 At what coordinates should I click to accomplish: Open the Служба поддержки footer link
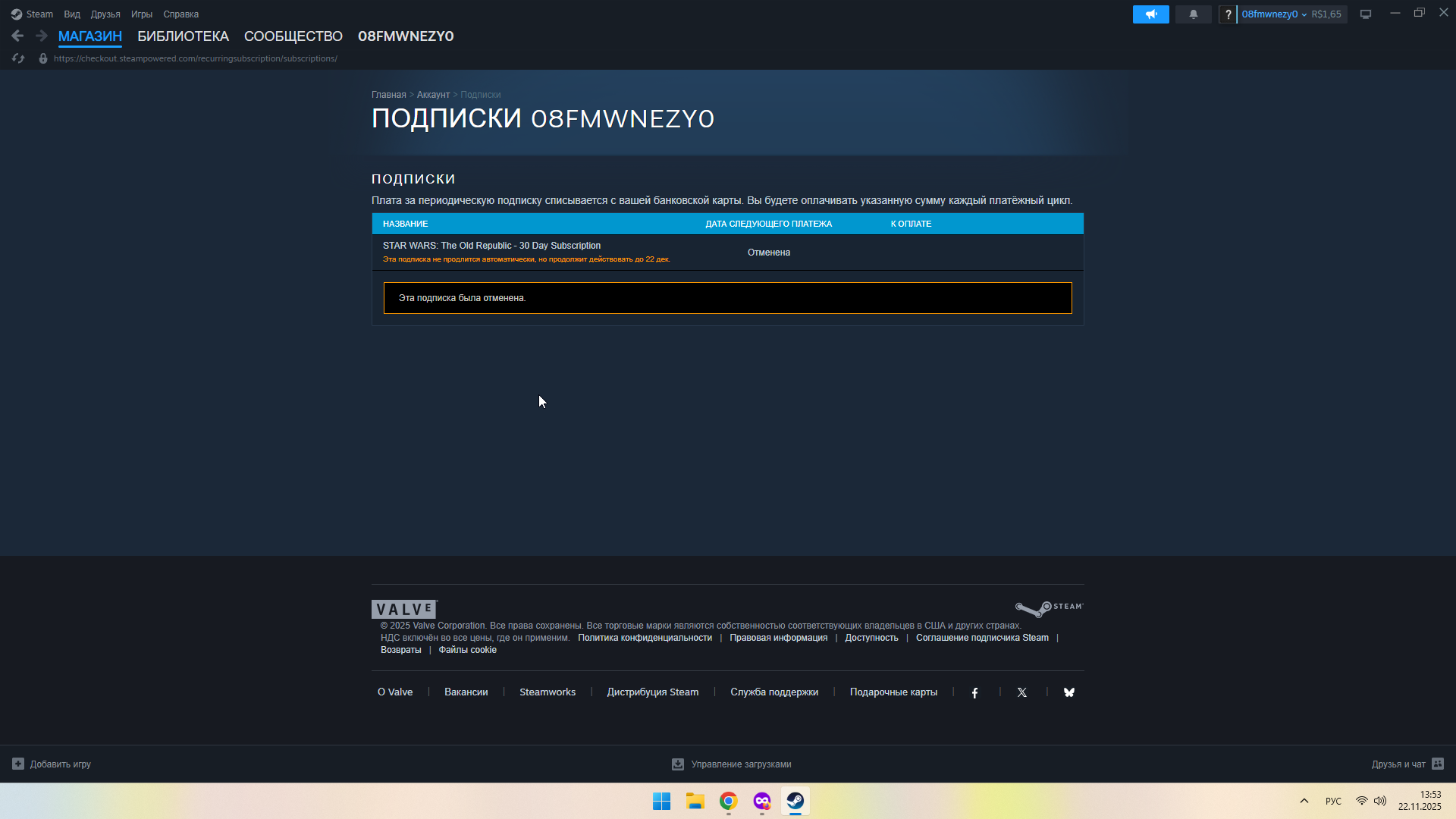click(x=773, y=692)
